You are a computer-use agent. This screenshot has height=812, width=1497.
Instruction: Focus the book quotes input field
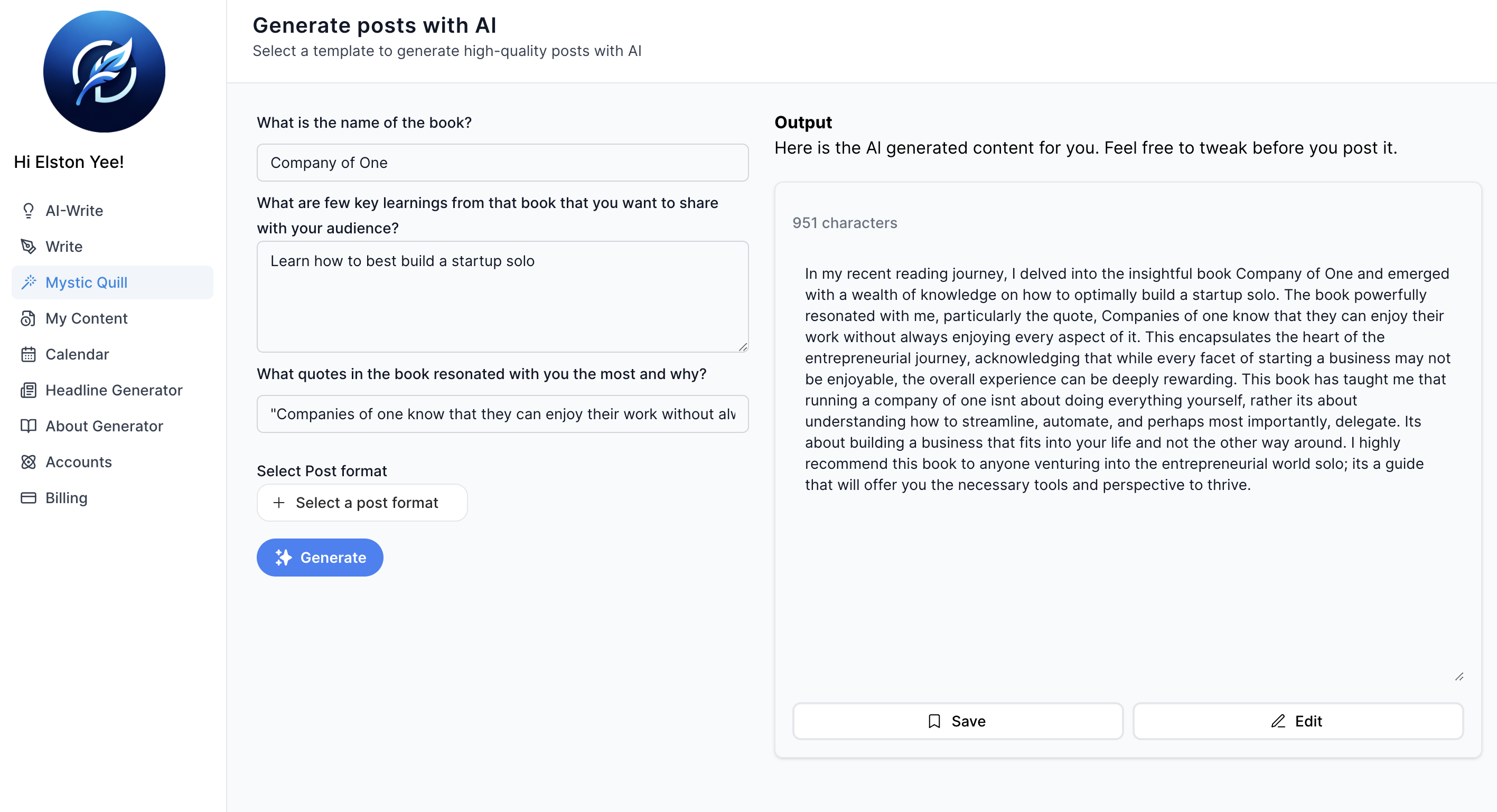(x=502, y=414)
